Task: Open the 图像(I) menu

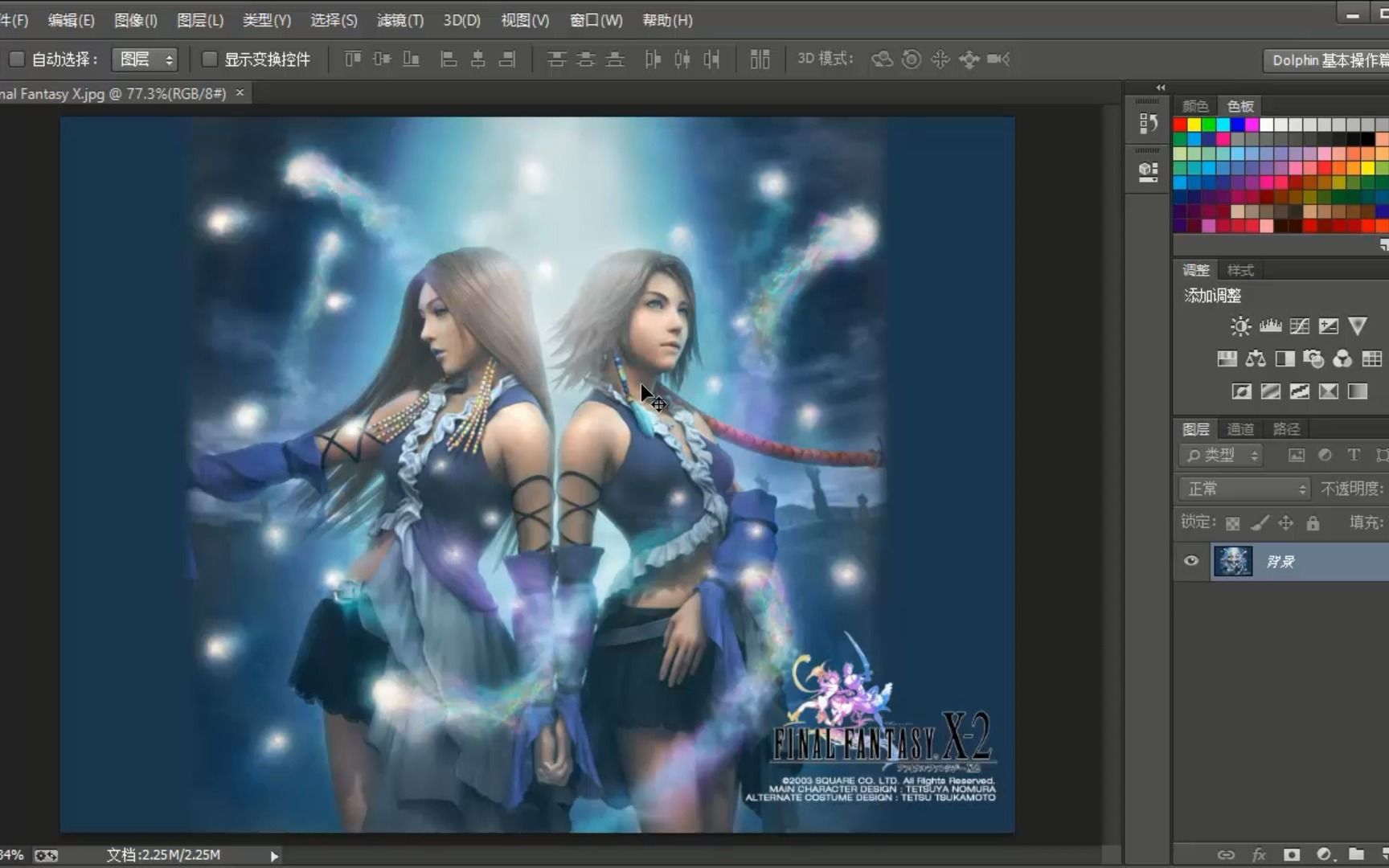Action: [x=136, y=20]
